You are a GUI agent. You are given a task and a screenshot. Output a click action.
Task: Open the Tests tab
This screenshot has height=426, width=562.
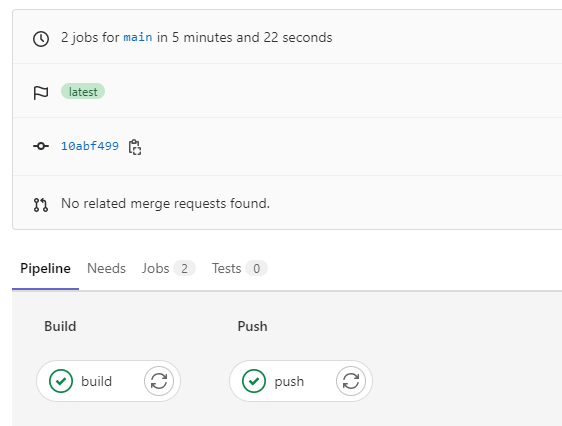[x=239, y=268]
